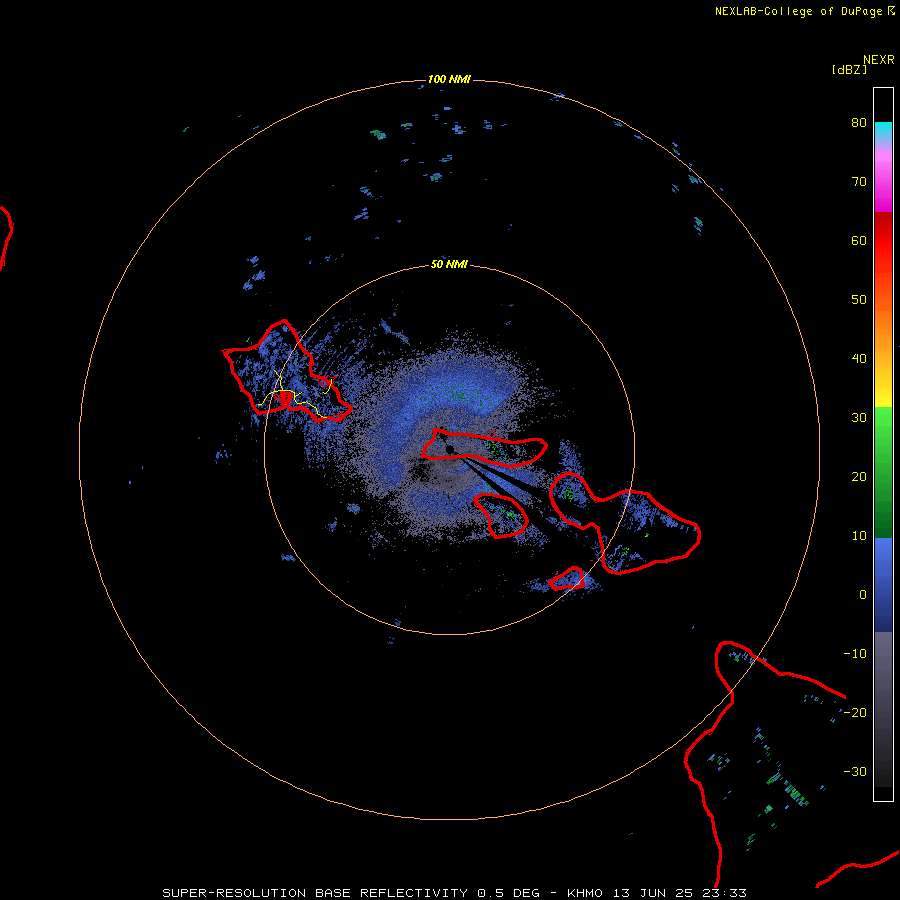
Task: Click the 70 dBZ scale value
Action: (859, 182)
